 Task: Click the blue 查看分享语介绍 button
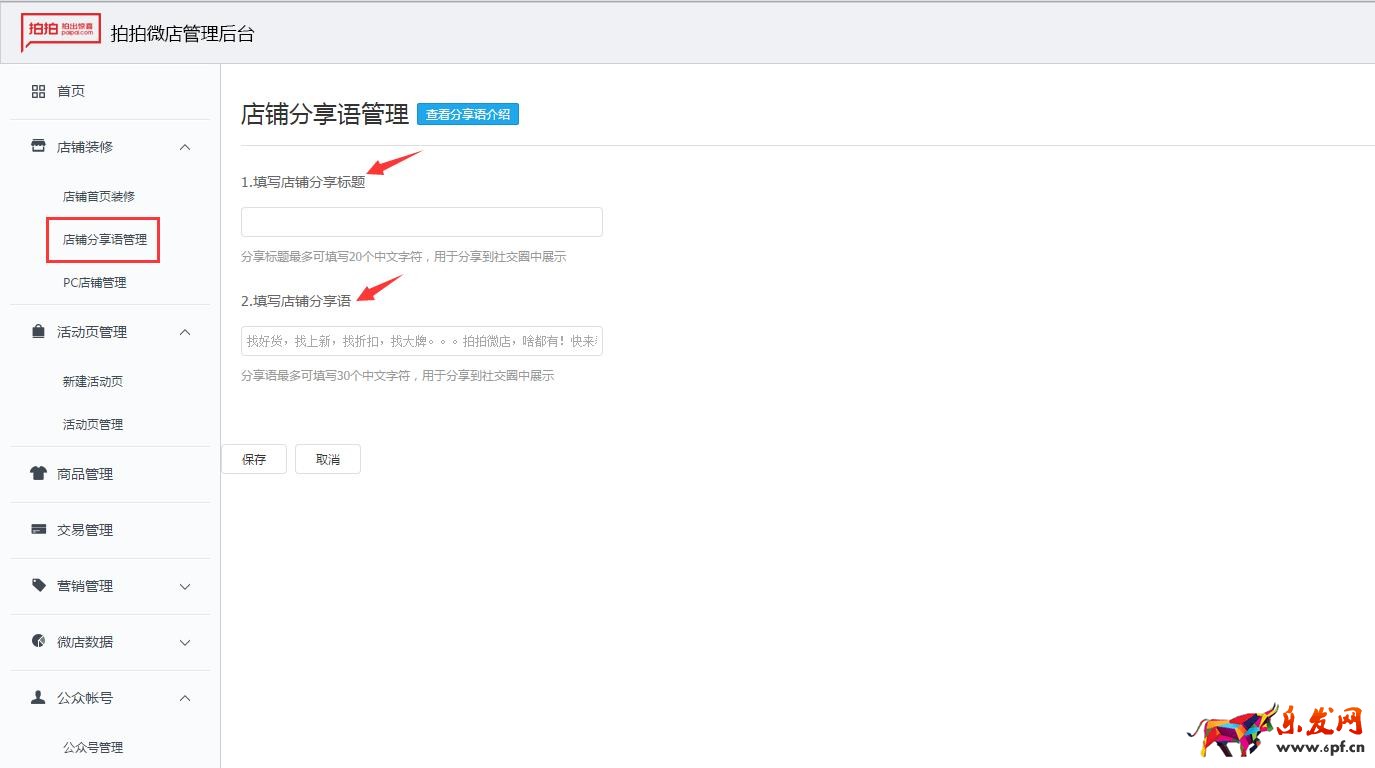tap(467, 115)
